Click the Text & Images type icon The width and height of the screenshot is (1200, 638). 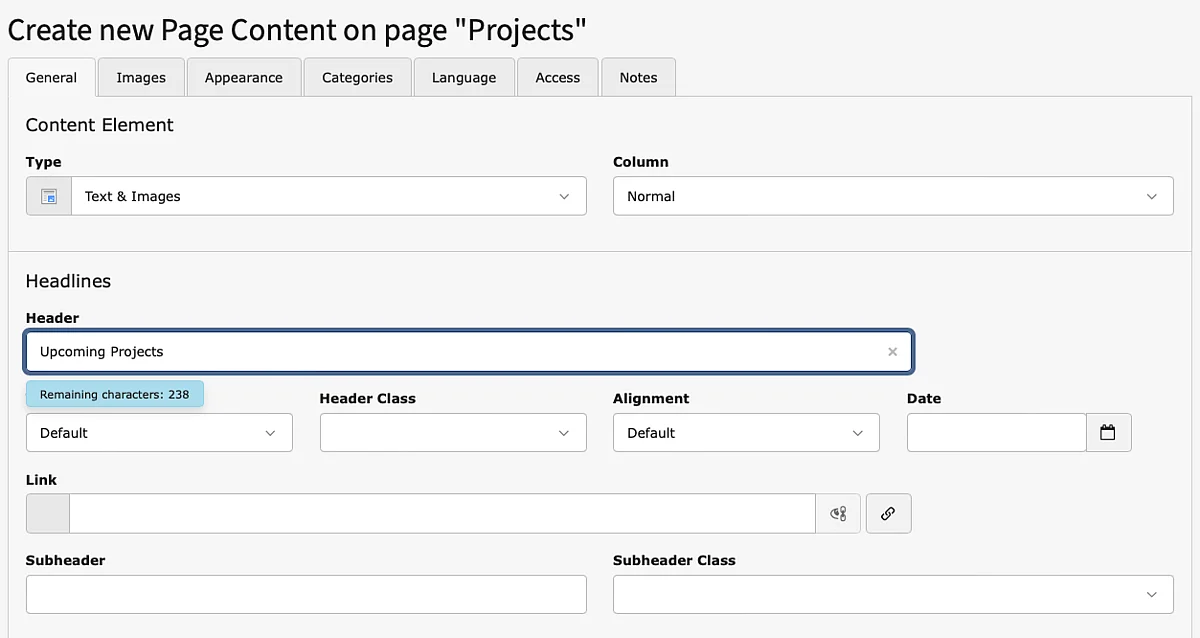pyautogui.click(x=49, y=197)
